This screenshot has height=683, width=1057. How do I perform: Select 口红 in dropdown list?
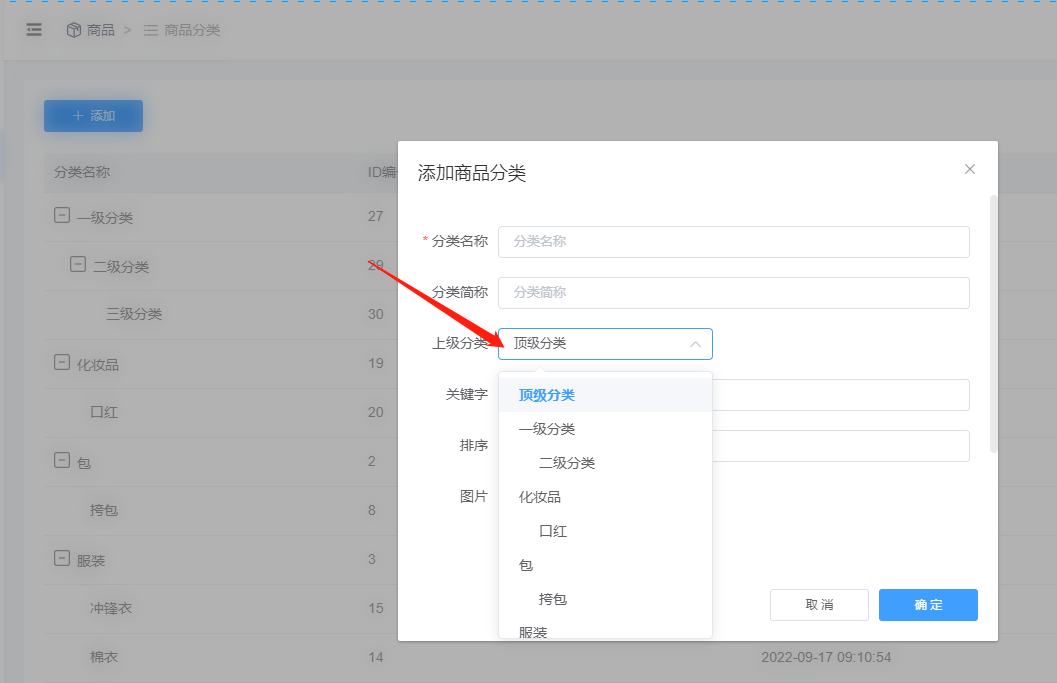coord(605,531)
